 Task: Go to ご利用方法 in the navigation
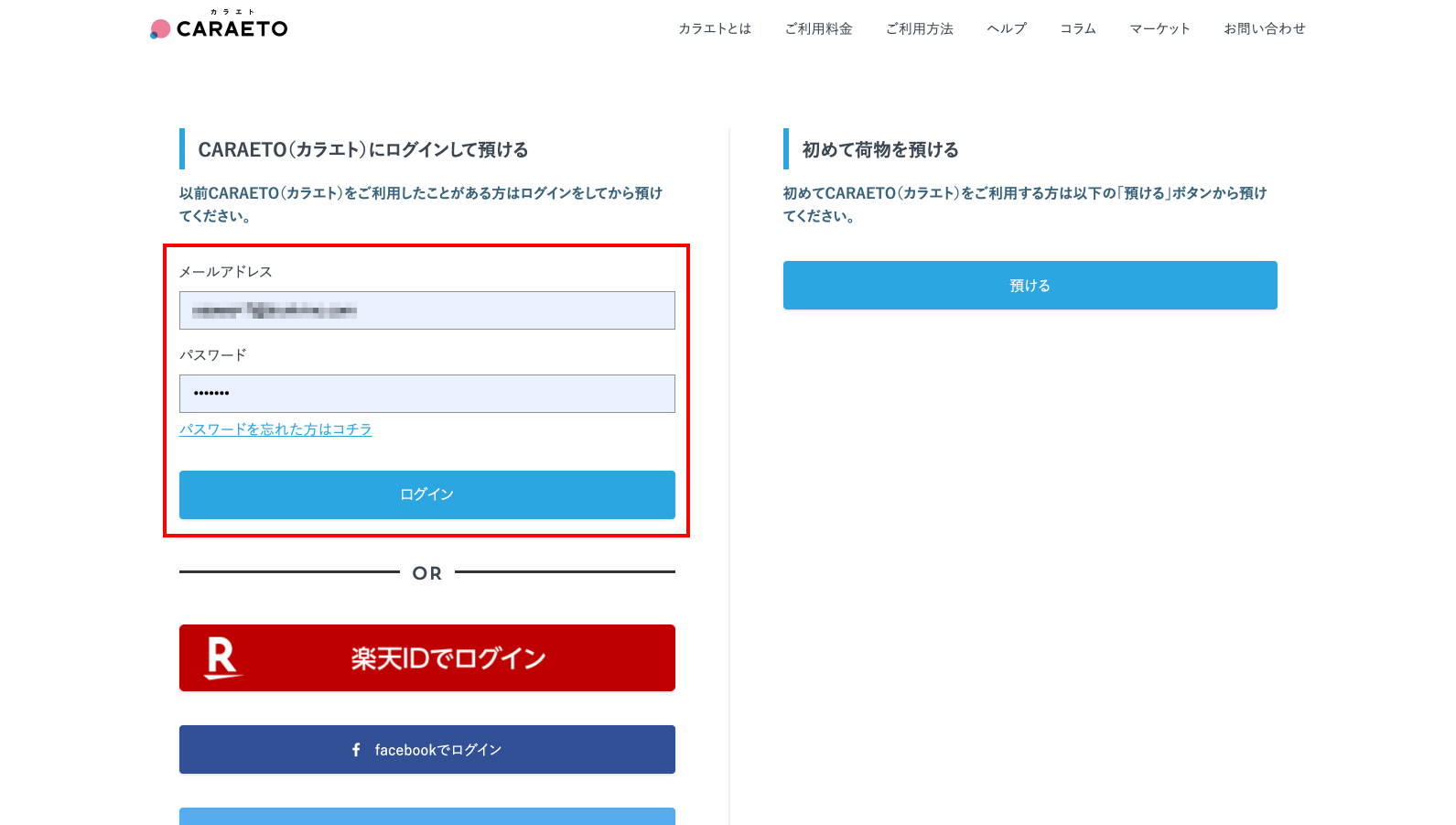pyautogui.click(x=919, y=28)
